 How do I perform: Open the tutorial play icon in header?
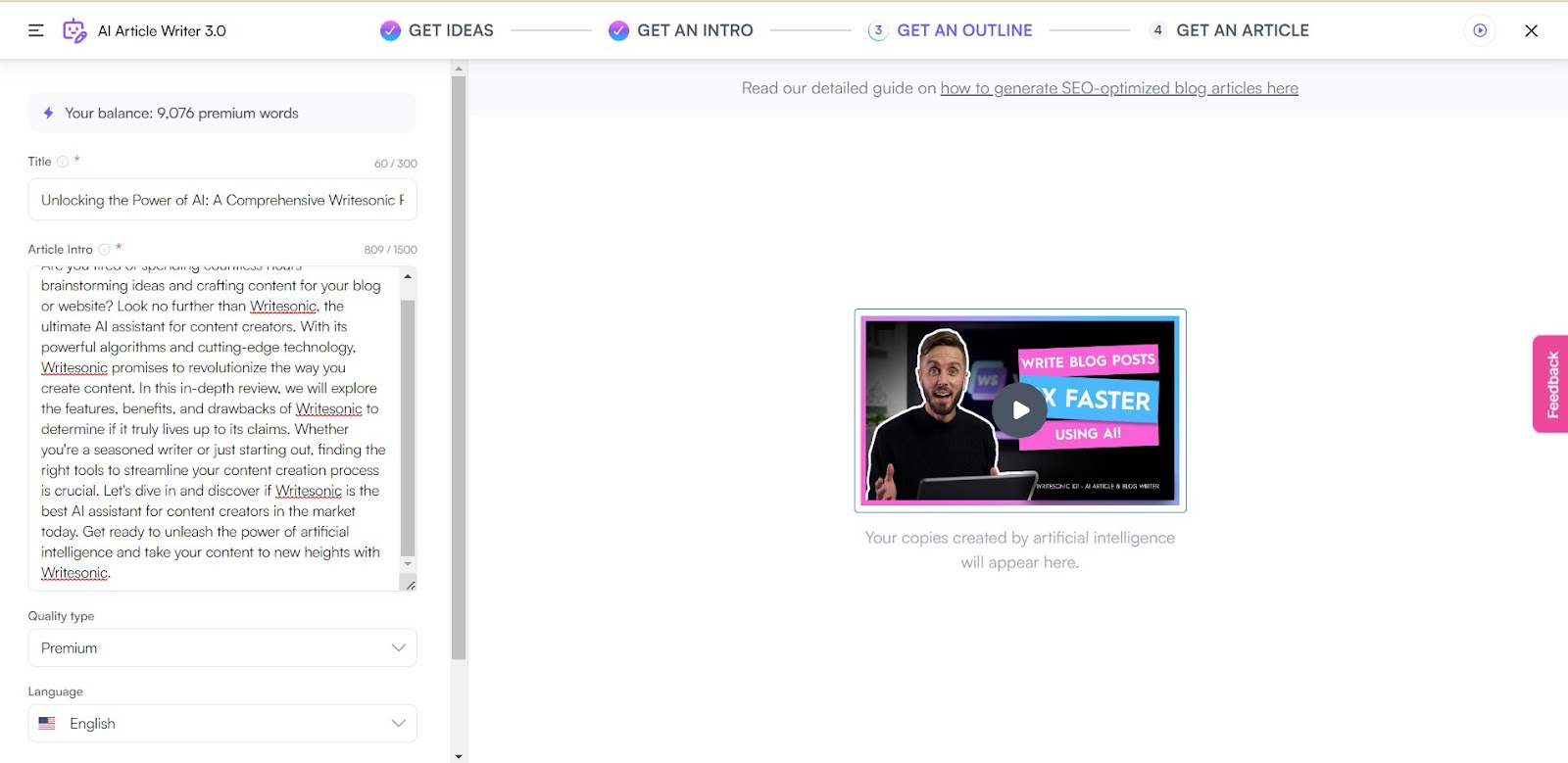point(1480,30)
